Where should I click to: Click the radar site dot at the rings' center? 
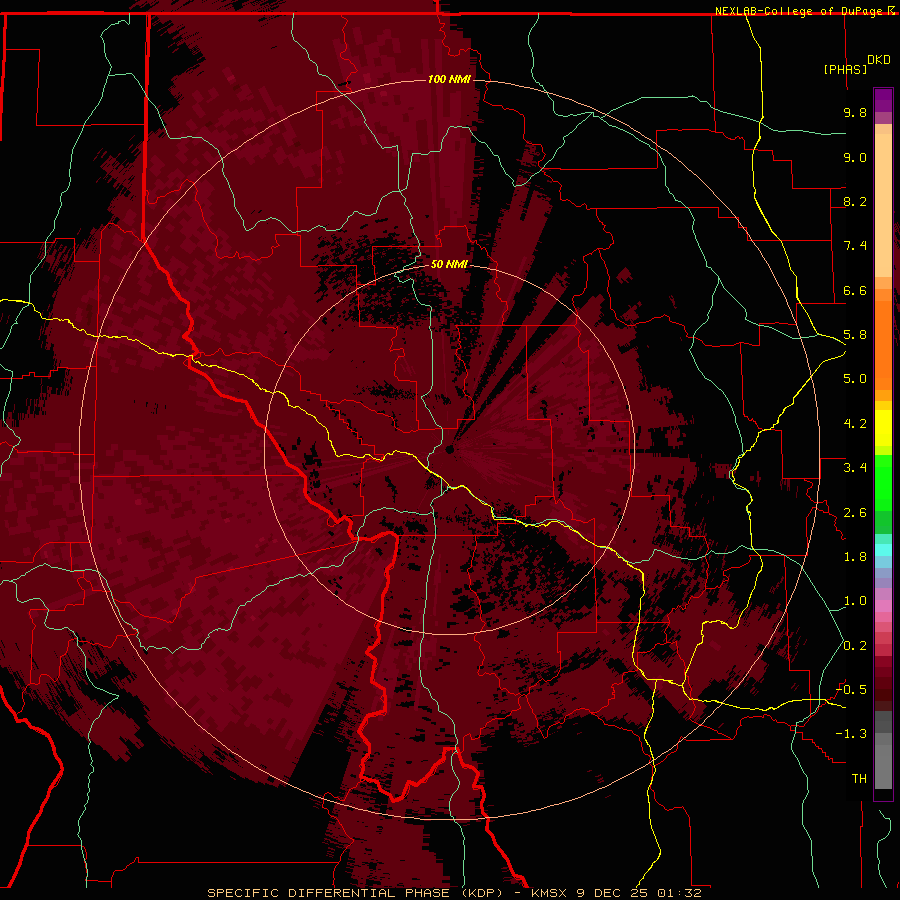coord(449,449)
